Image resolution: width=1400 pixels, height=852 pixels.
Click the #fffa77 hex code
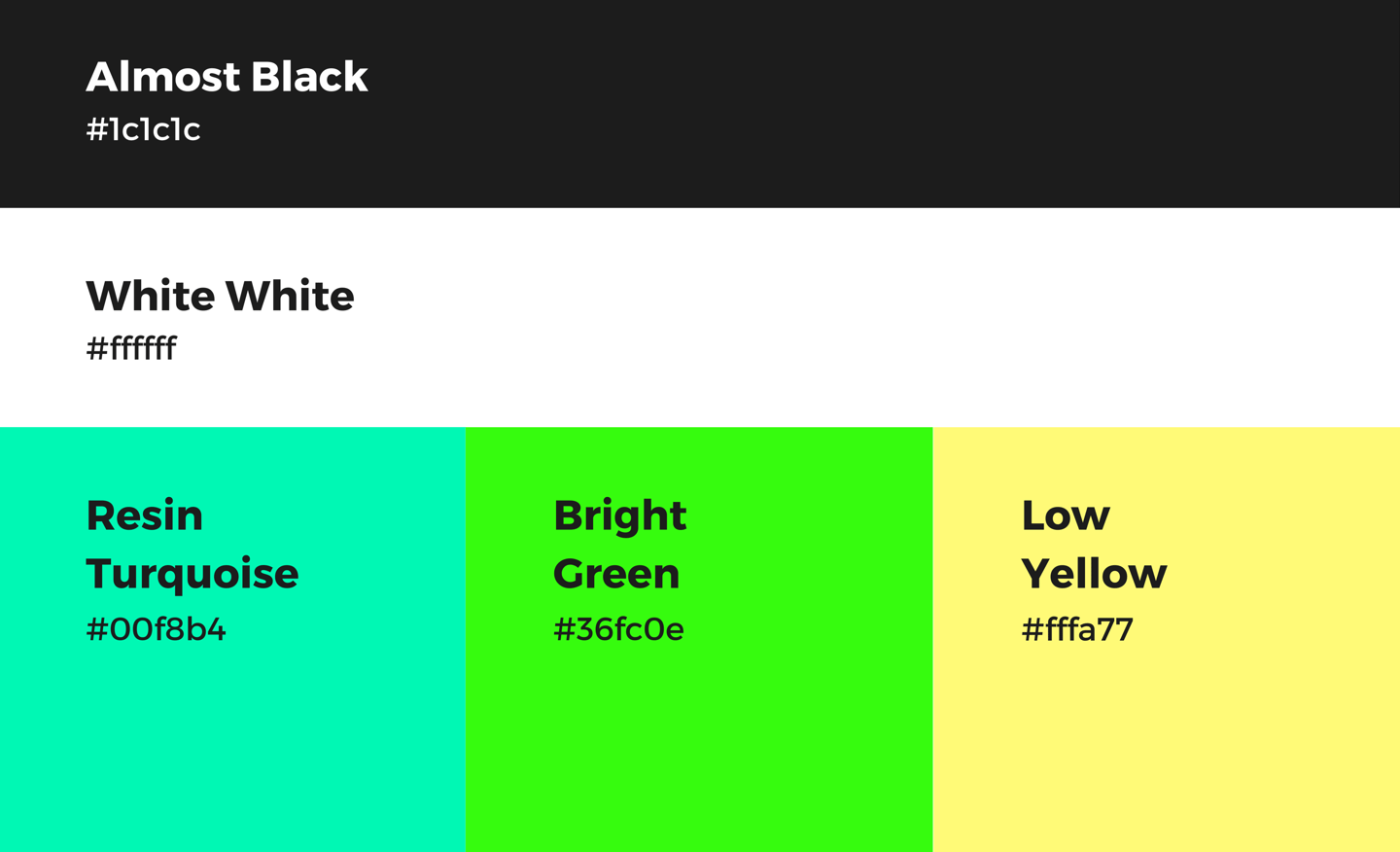pos(1077,629)
